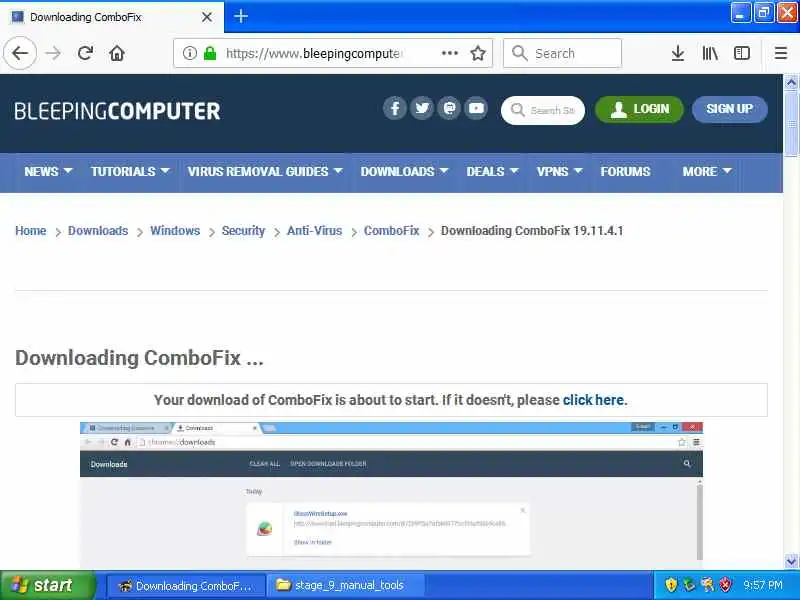Switch to stage_9_manual_tools taskbar folder
800x600 pixels.
click(346, 586)
